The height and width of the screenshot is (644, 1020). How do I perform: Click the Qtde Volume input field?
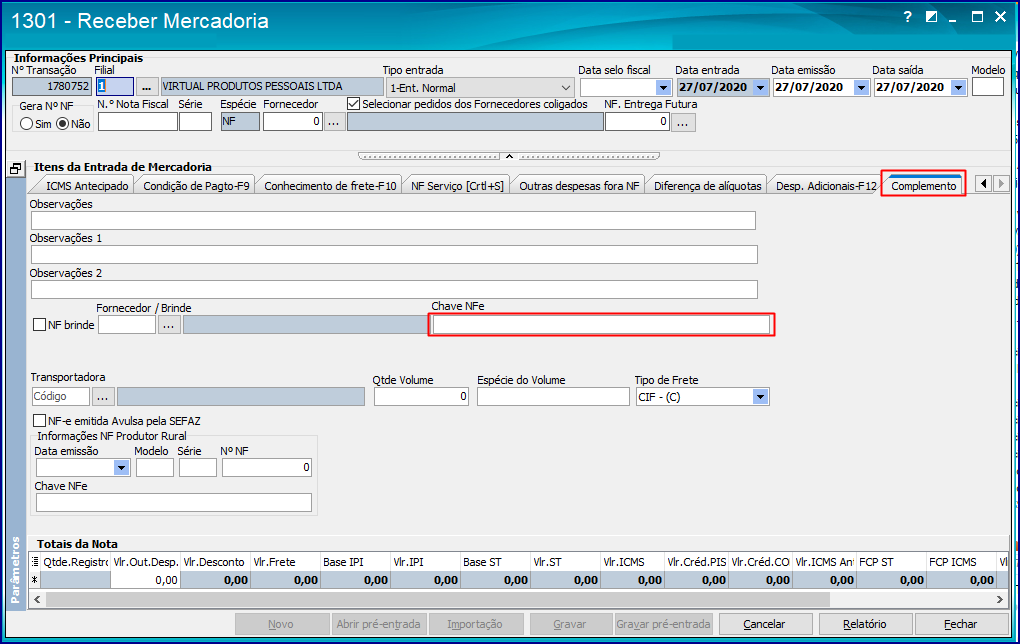[x=421, y=397]
